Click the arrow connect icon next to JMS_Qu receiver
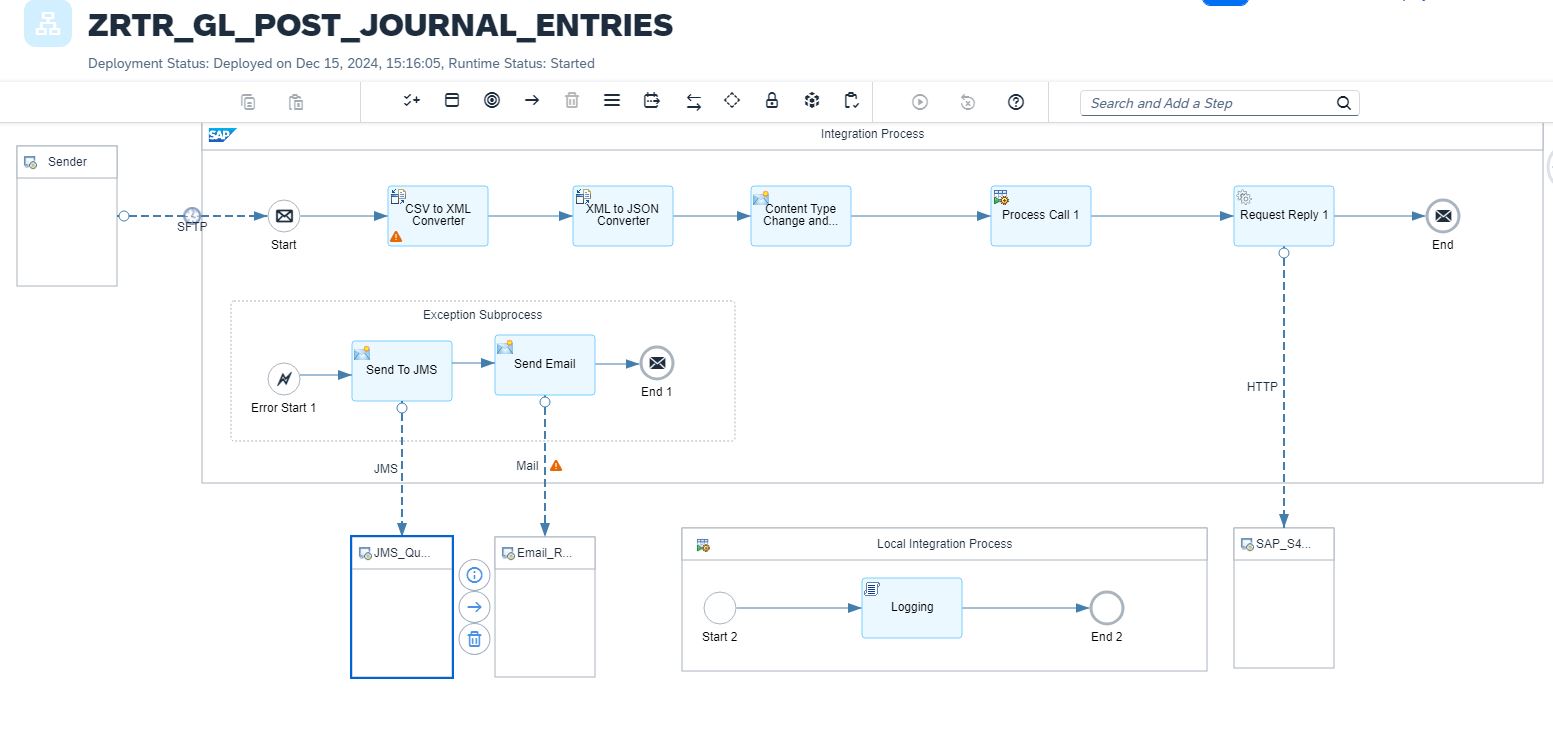1553x729 pixels. click(474, 607)
